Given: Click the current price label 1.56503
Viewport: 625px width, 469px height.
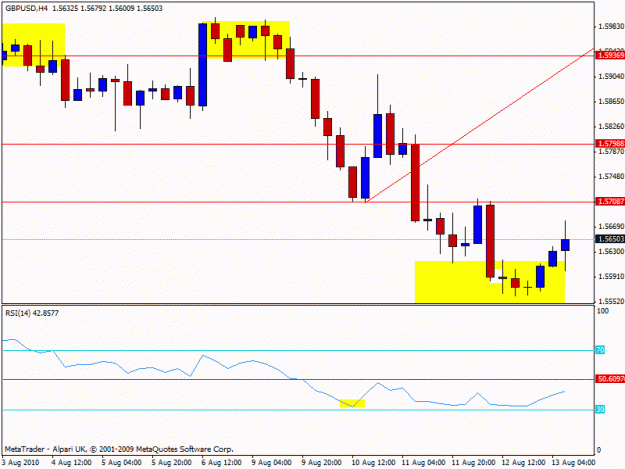Looking at the screenshot, I should coord(610,239).
